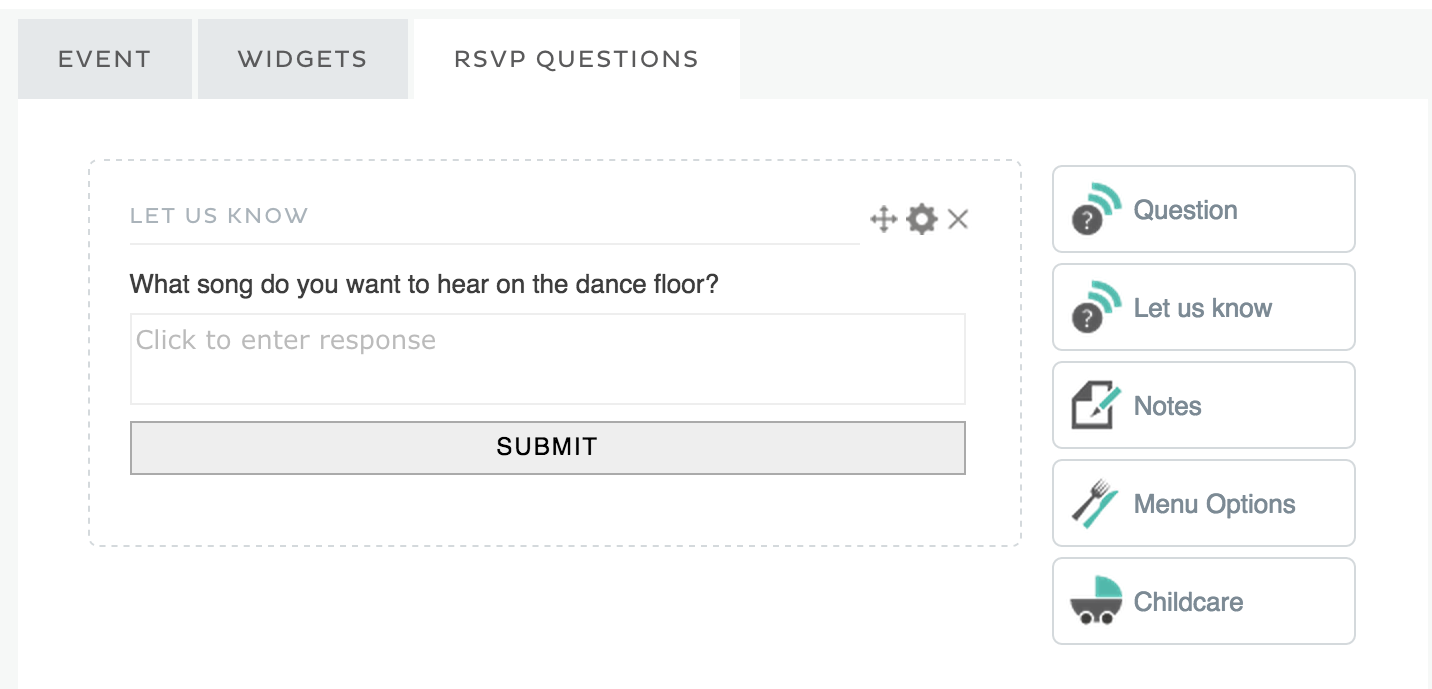The image size is (1432, 689).
Task: Click the move handle icon on the widget
Action: pyautogui.click(x=883, y=219)
